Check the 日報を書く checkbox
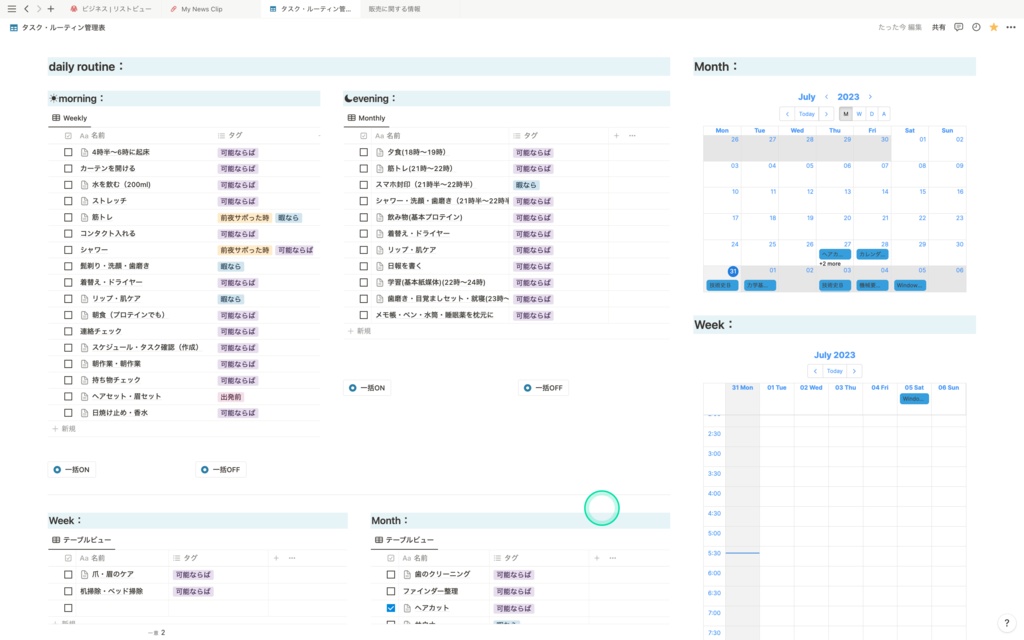 [x=364, y=266]
